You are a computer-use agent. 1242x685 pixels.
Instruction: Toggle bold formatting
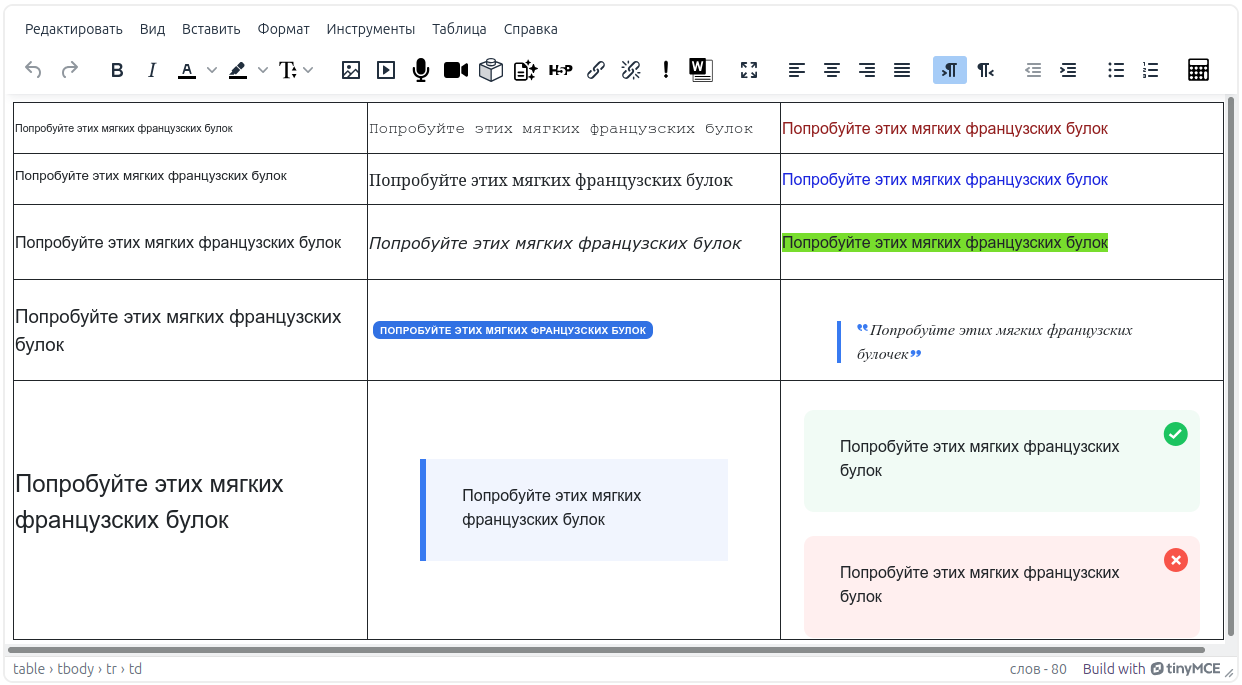click(x=117, y=70)
